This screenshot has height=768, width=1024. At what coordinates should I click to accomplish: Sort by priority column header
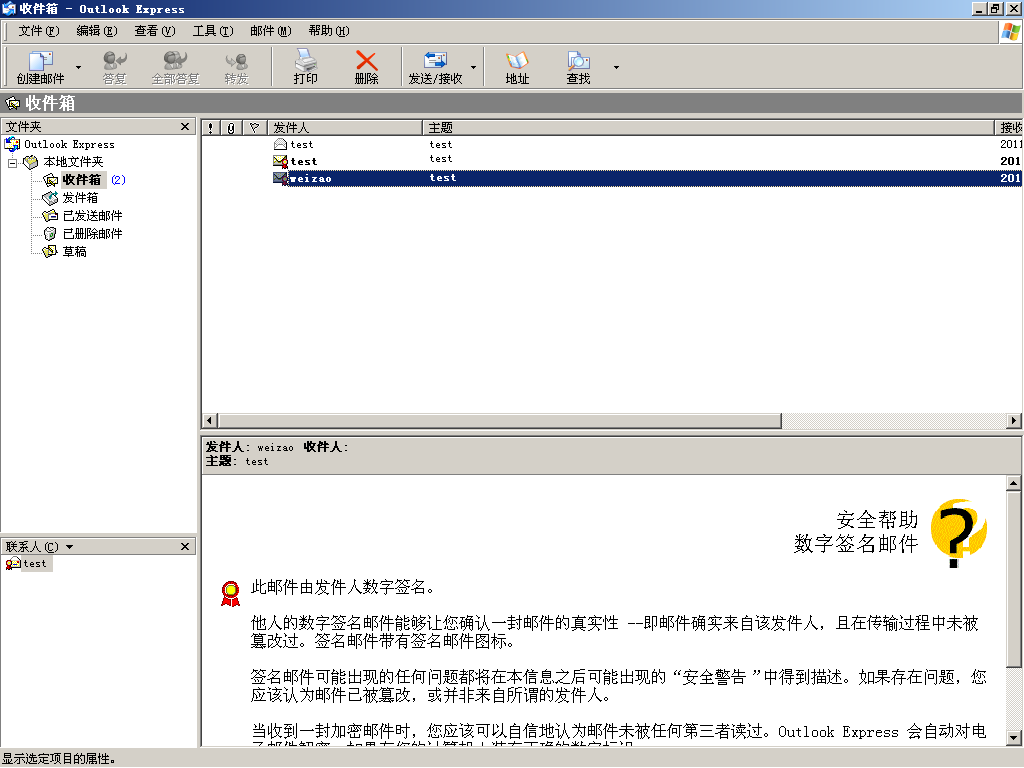coord(210,128)
